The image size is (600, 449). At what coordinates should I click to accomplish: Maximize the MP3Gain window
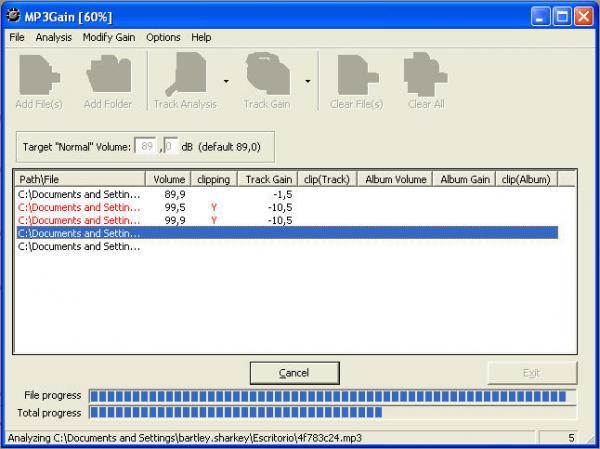coord(562,16)
